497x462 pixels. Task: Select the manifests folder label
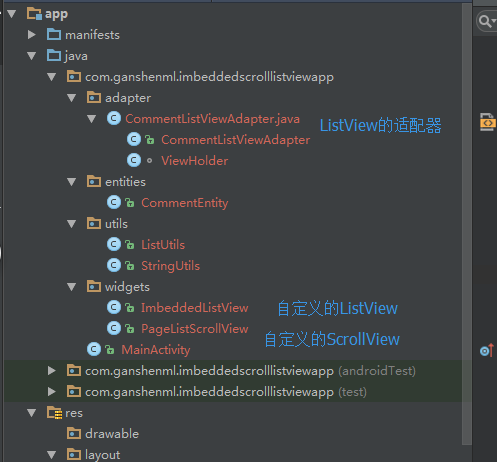click(x=92, y=35)
